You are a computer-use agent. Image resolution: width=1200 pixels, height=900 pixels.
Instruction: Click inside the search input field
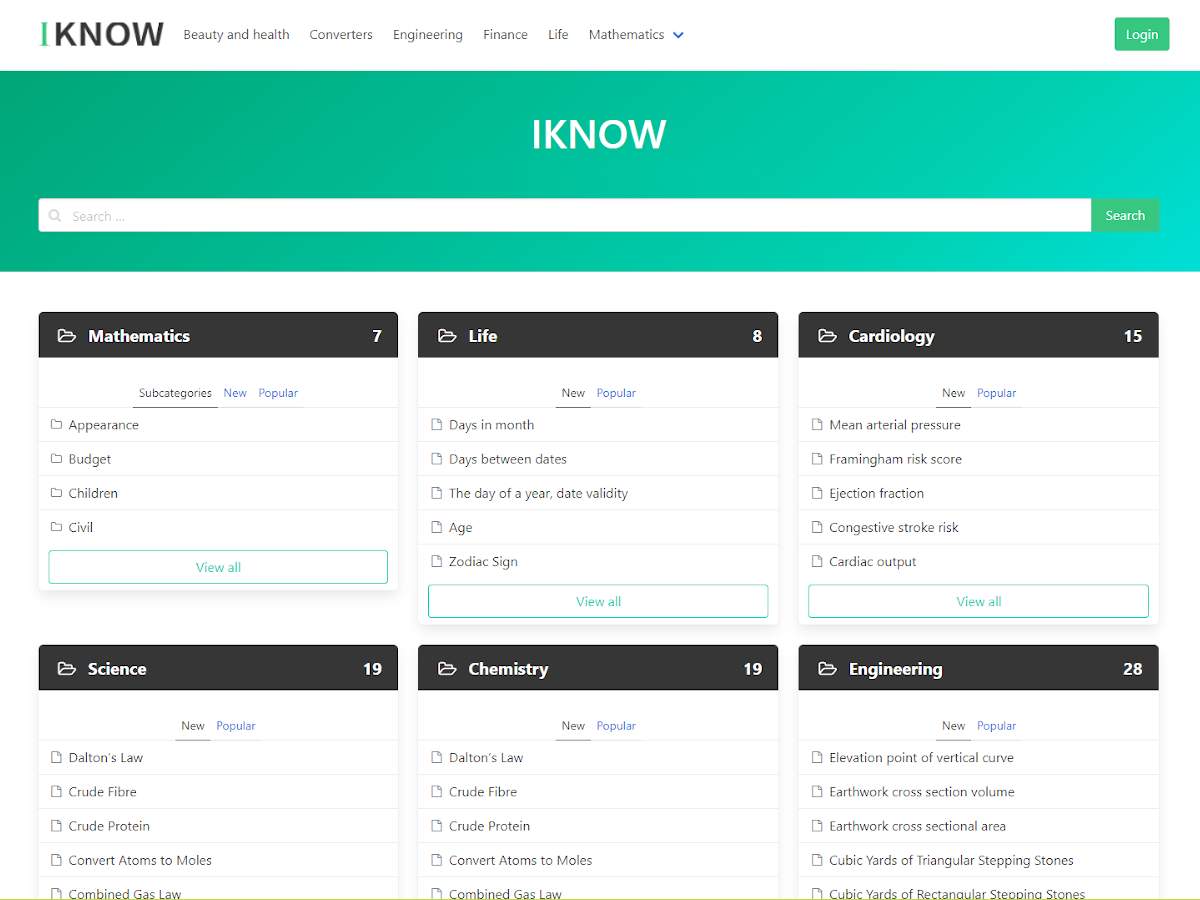point(400,215)
